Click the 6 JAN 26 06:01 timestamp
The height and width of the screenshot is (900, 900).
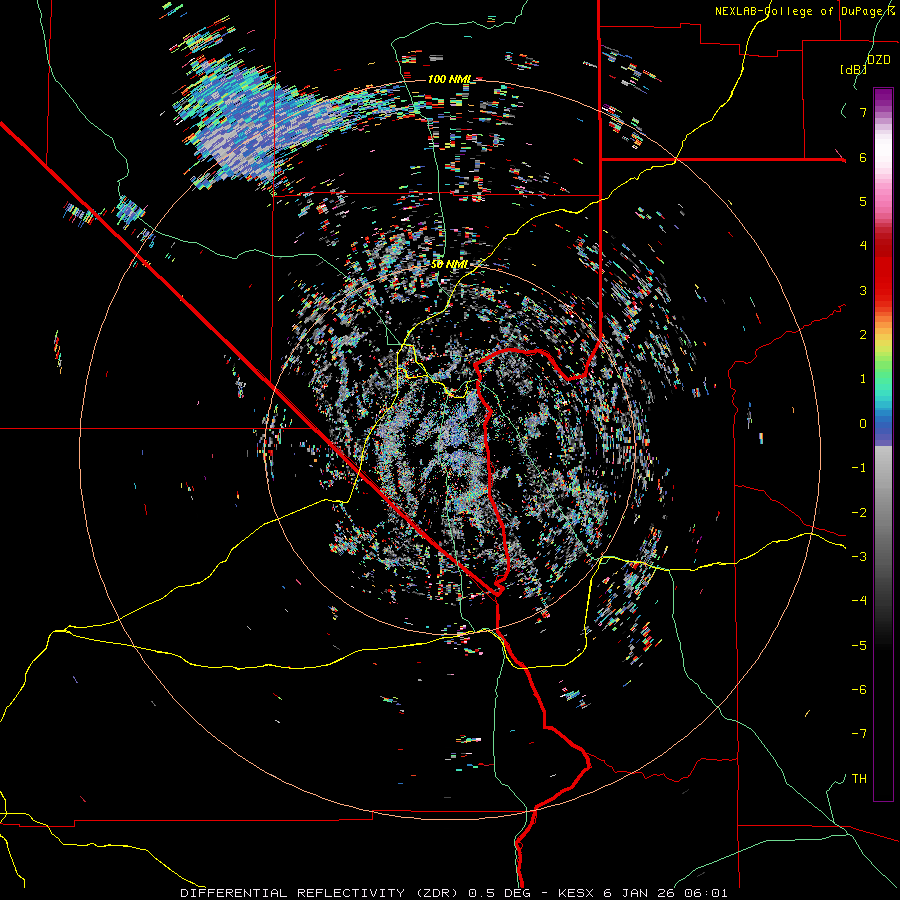665,893
